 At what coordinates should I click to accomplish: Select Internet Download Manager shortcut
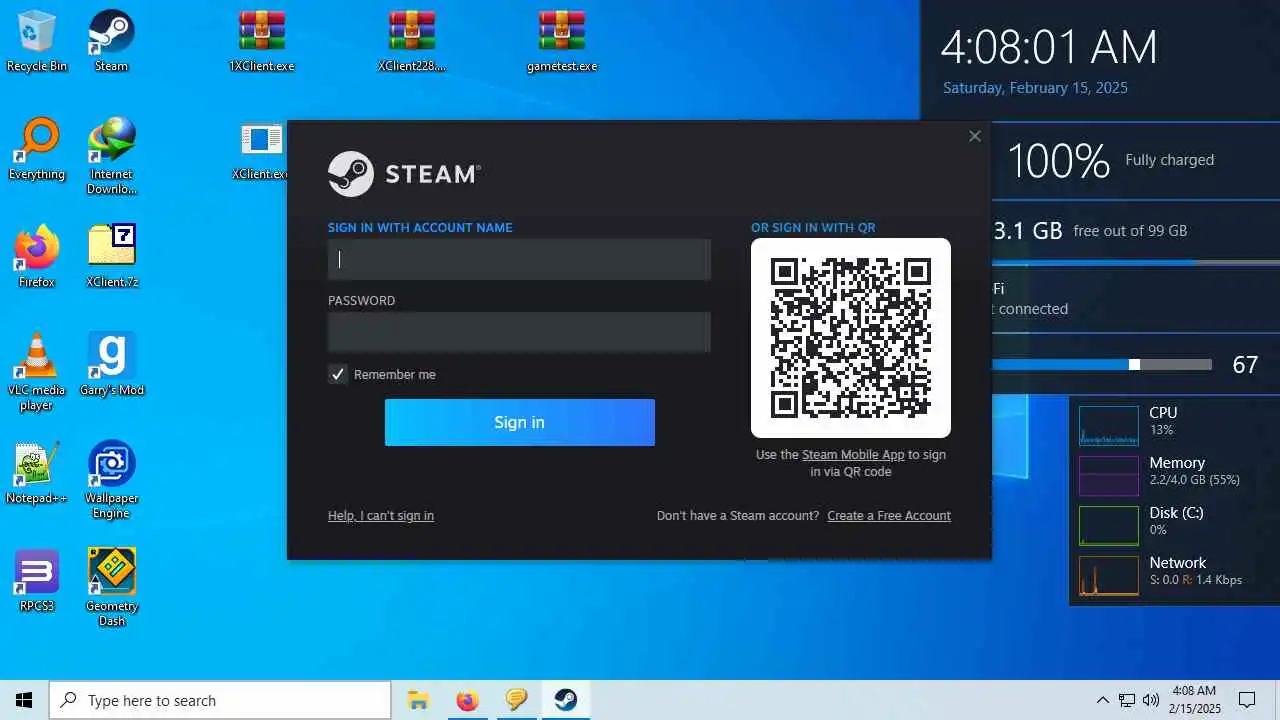(111, 156)
